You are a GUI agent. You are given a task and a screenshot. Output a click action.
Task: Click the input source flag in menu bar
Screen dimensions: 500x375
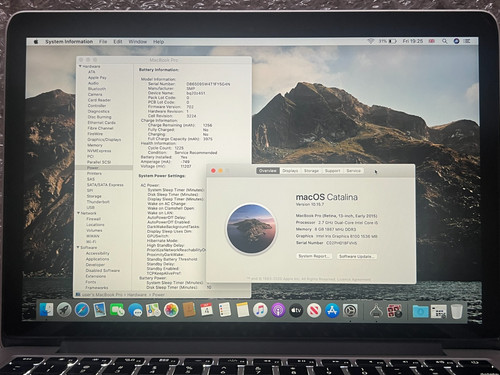tap(432, 41)
